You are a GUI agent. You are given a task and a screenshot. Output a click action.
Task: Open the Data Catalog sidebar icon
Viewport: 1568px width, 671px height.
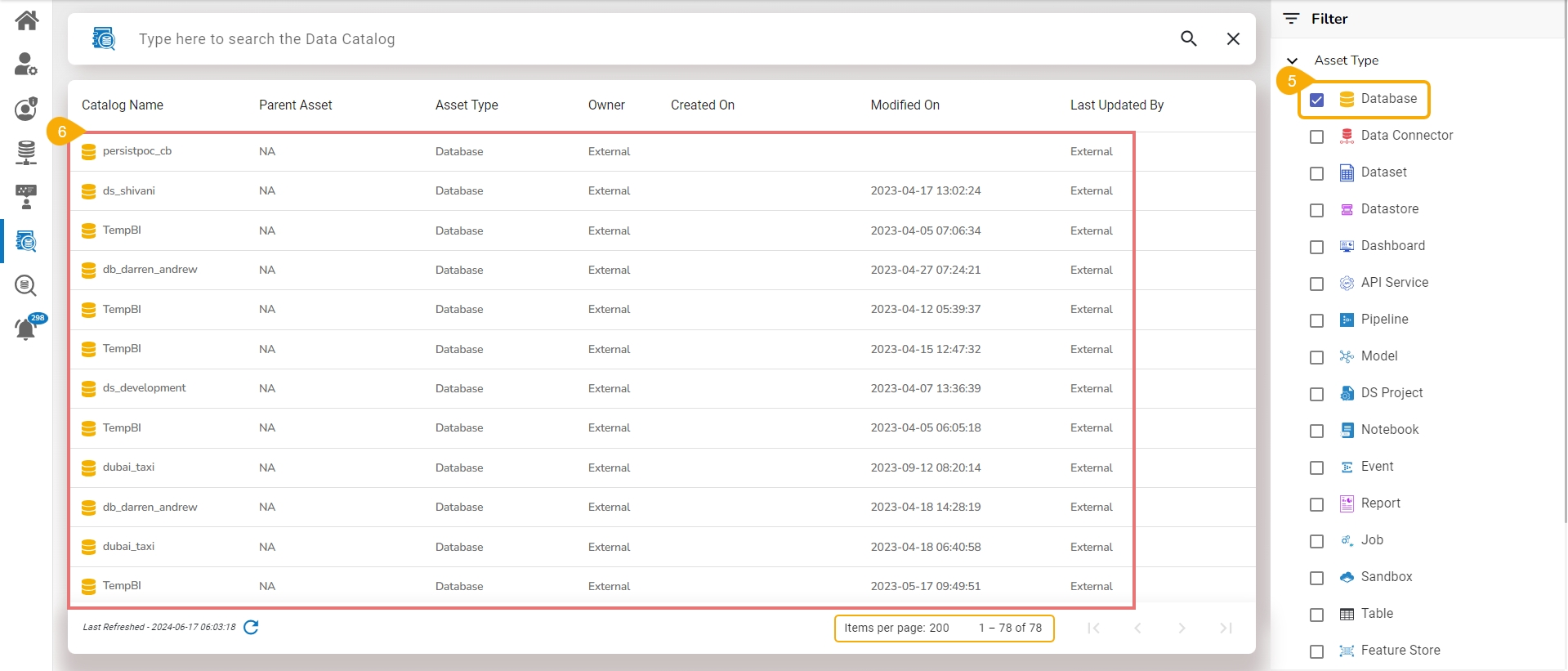(x=26, y=241)
